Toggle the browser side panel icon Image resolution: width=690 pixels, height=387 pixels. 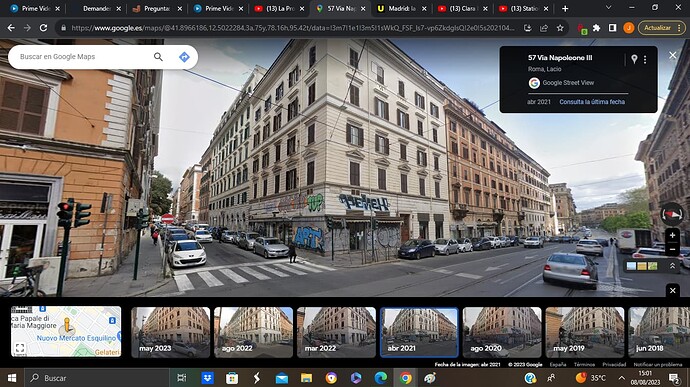[612, 28]
